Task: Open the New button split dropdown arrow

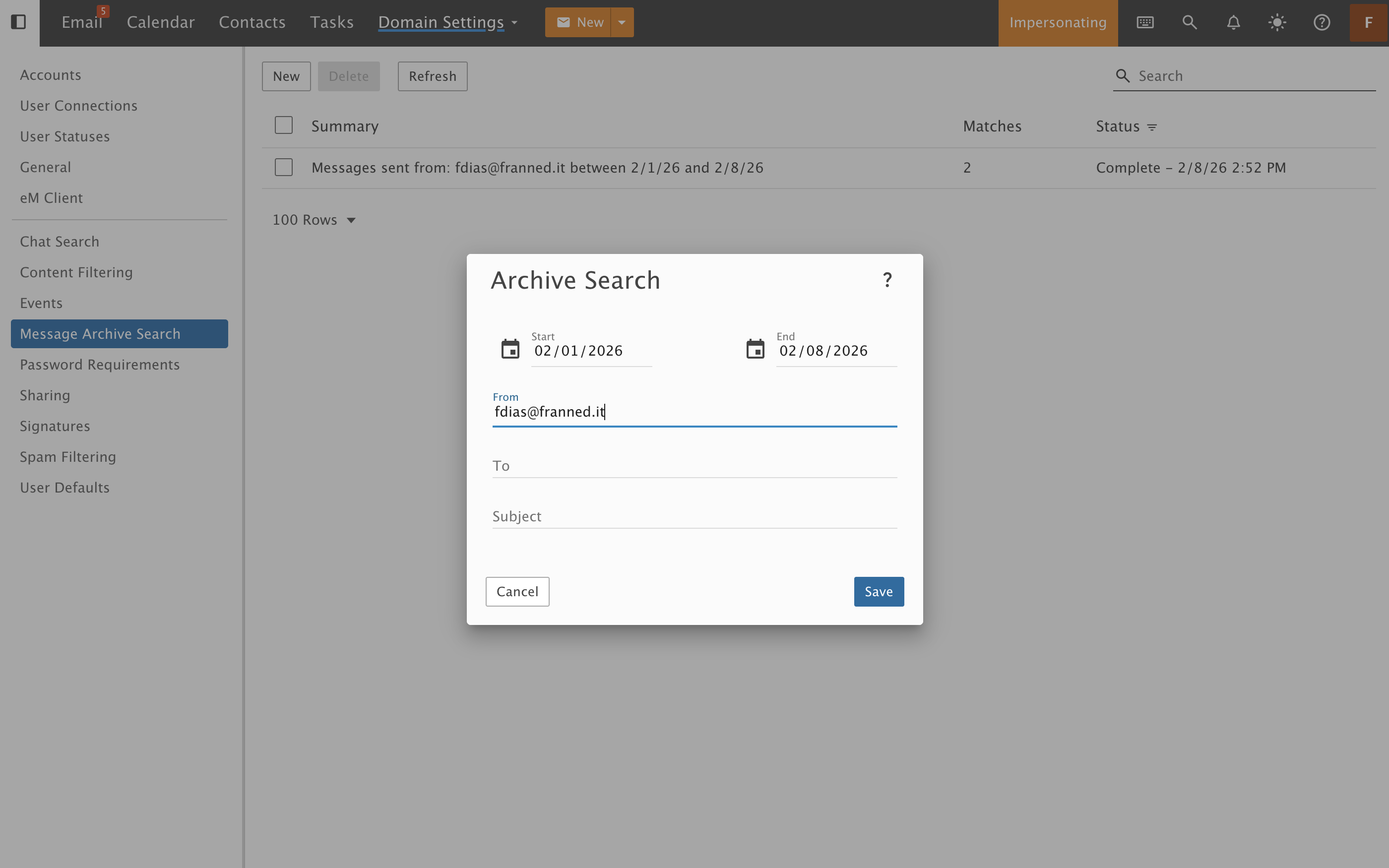Action: click(x=622, y=22)
